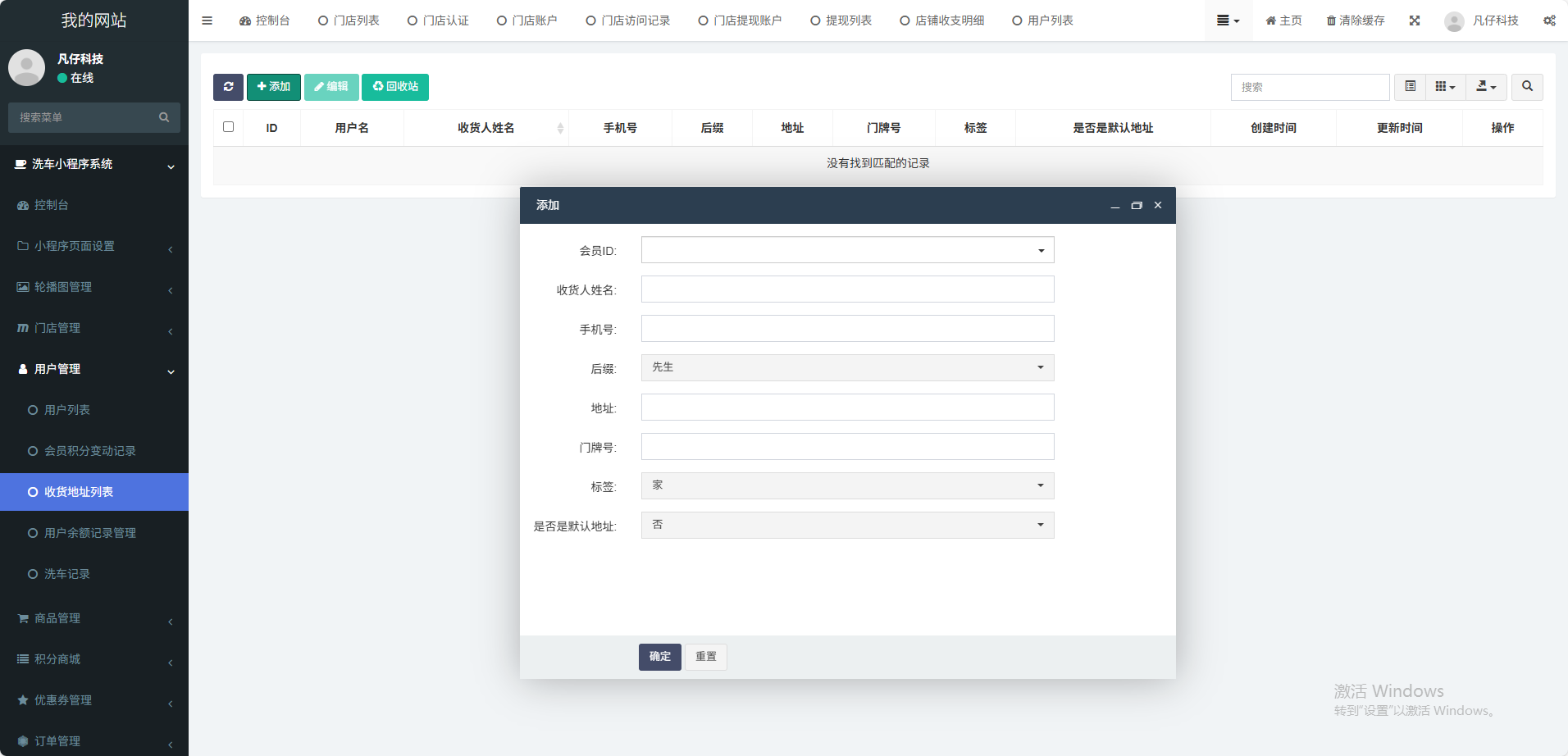Click the 确定 confirm button
Viewport: 1568px width, 756px height.
[659, 657]
